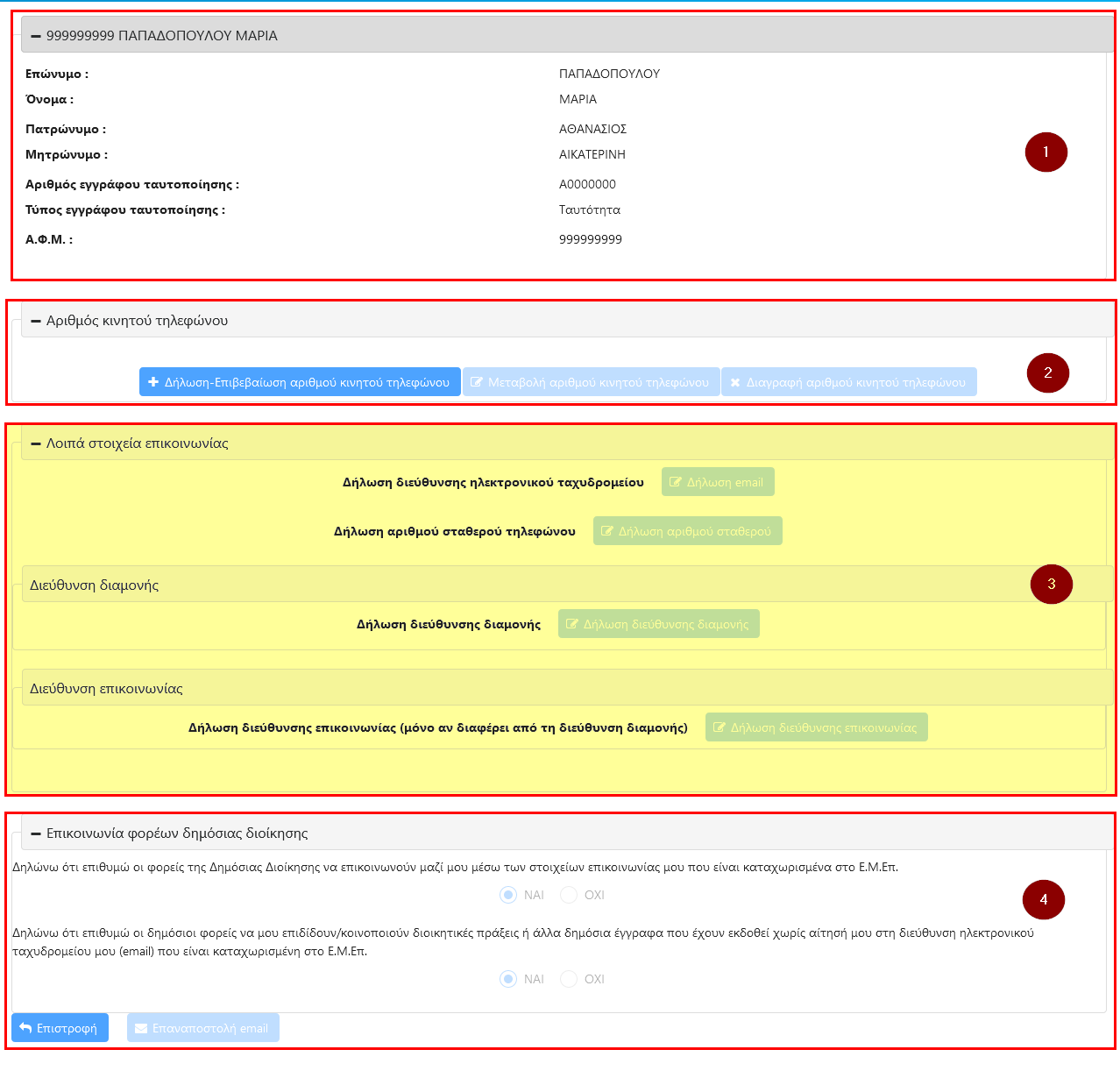1120x1078 pixels.
Task: Collapse Επικοινωνία φορέων δημόσιας διοίκησης section
Action: [x=36, y=833]
